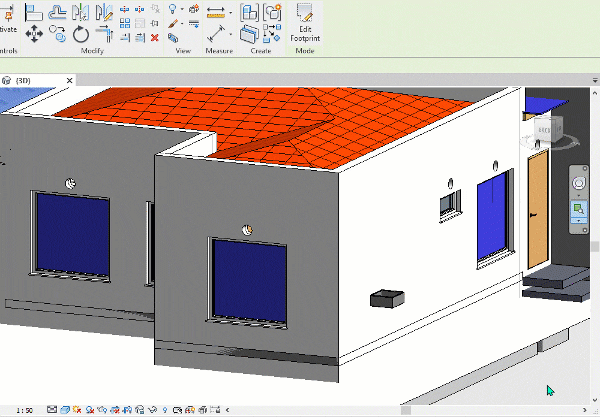
Task: Activate the Copy tool
Action: point(57,34)
